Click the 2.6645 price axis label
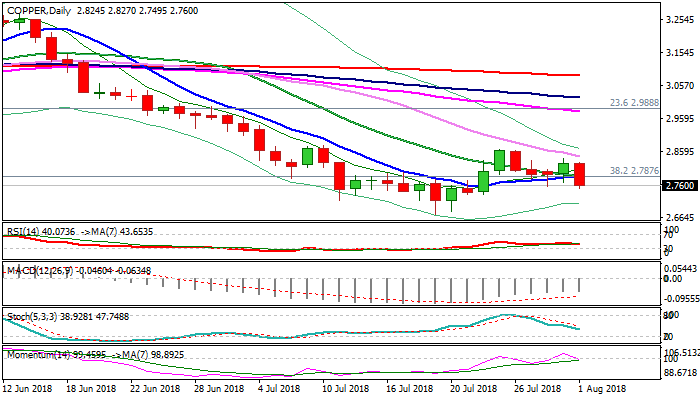 click(680, 218)
